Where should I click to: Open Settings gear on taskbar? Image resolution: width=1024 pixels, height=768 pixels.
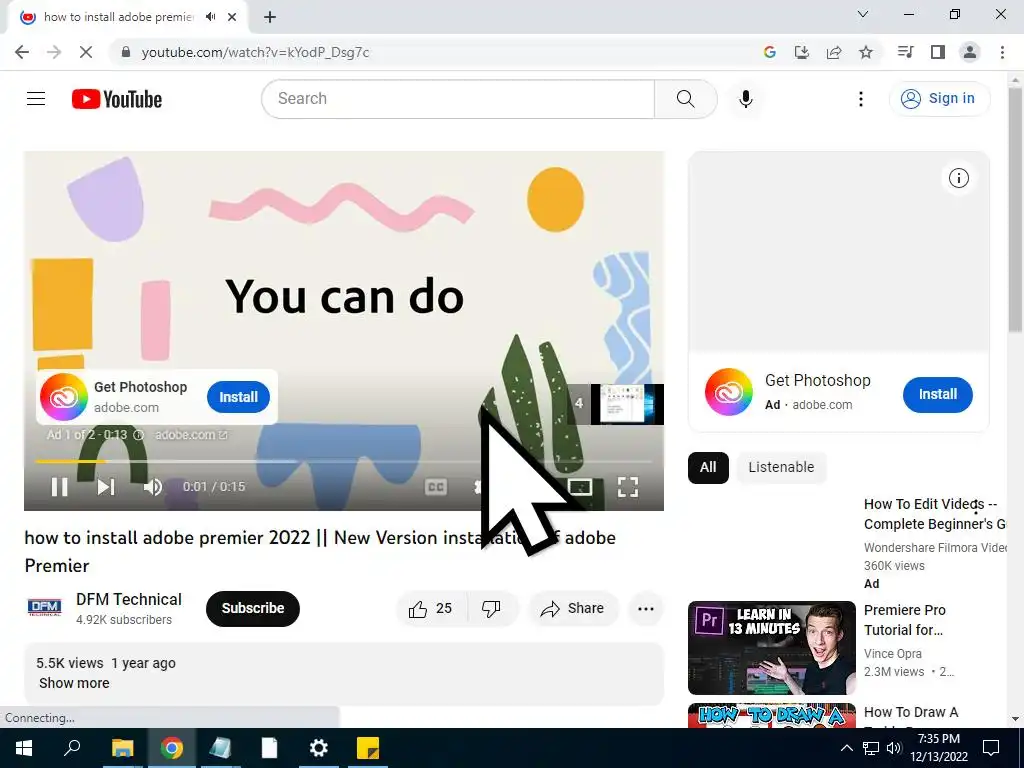(319, 748)
